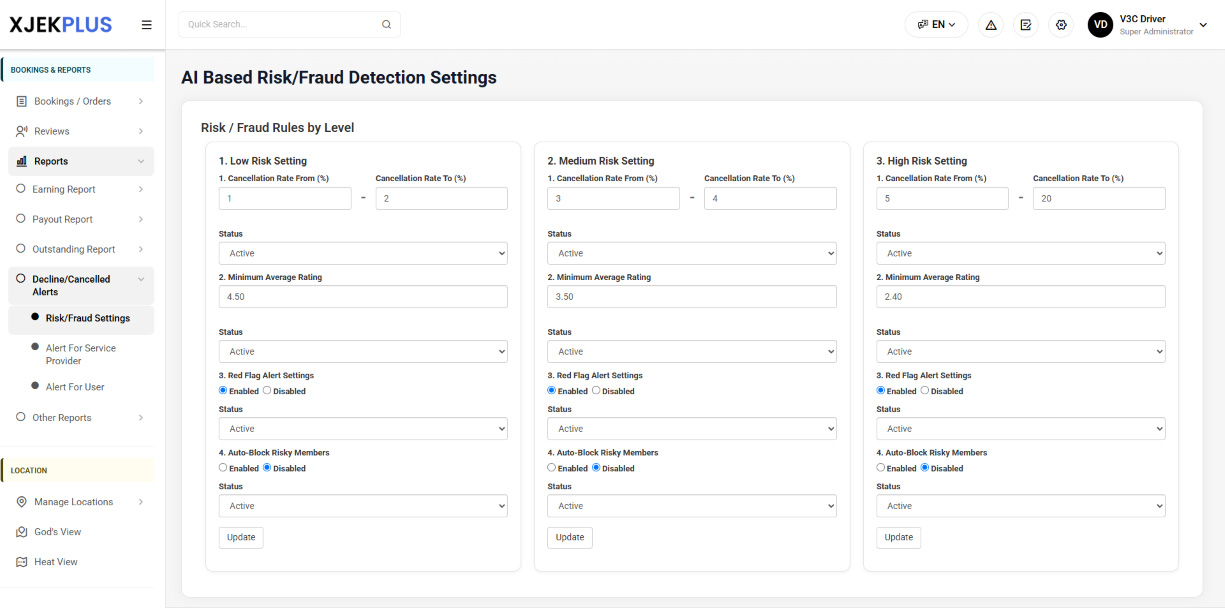Open Low Risk Red Flag Status dropdown
1225x608 pixels.
click(363, 428)
